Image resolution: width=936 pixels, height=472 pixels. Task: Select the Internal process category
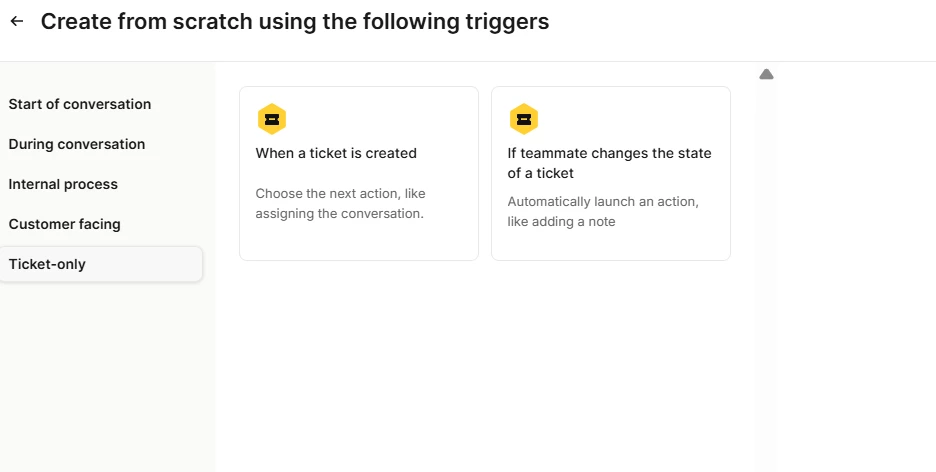click(x=63, y=184)
